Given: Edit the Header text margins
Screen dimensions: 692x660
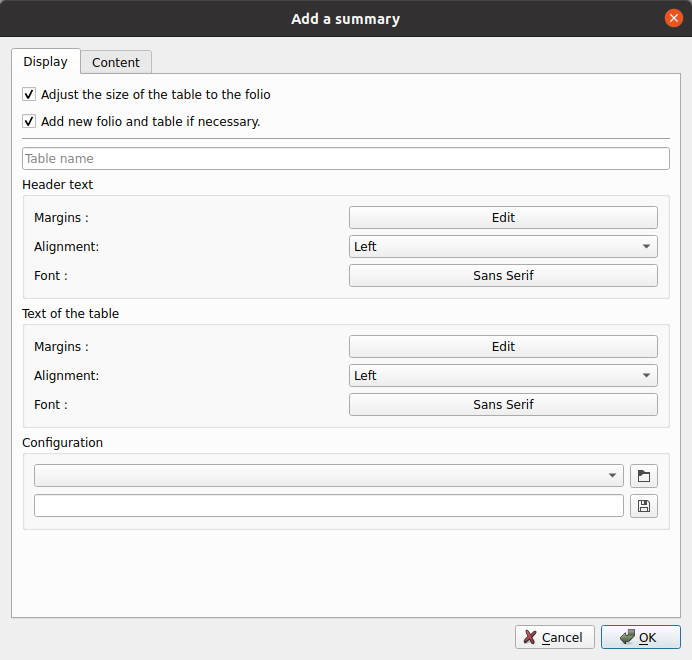Looking at the screenshot, I should (x=503, y=218).
